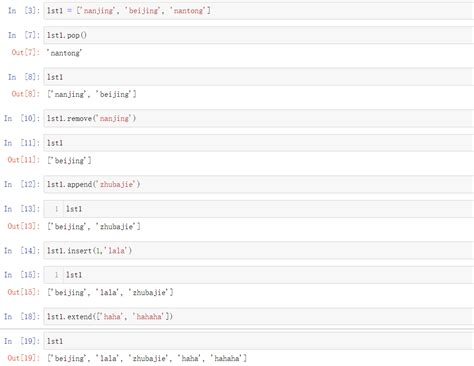Click the Out[7] prompt label
The width and height of the screenshot is (474, 366).
[26, 53]
